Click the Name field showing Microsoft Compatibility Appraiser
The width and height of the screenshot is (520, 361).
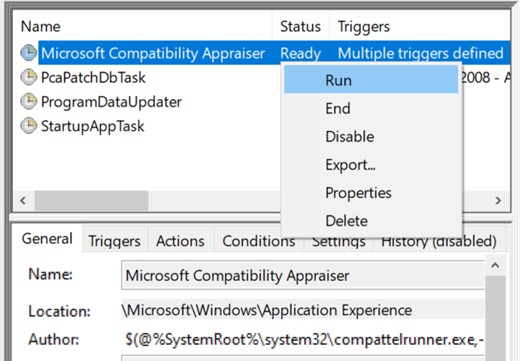[303, 275]
